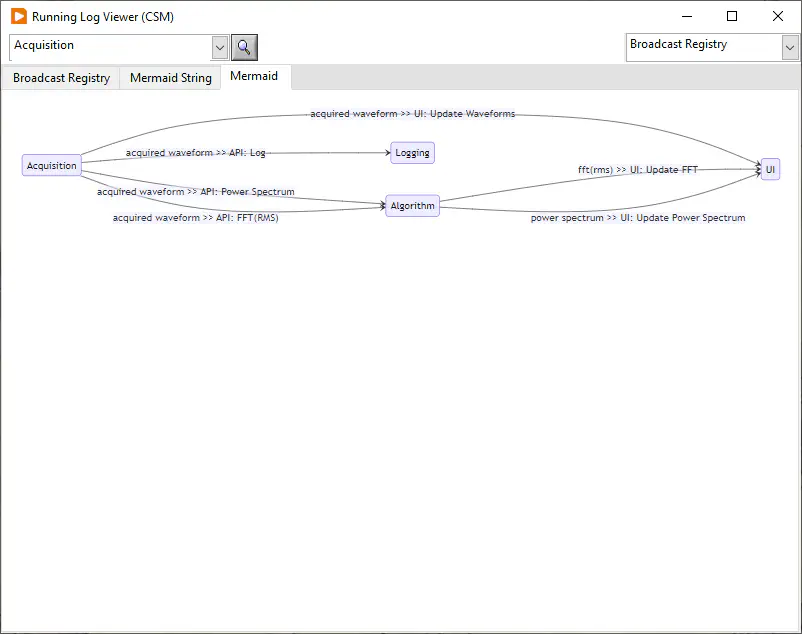Screen dimensions: 802x634
Task: Open the Mermaid String tab
Action: (170, 78)
